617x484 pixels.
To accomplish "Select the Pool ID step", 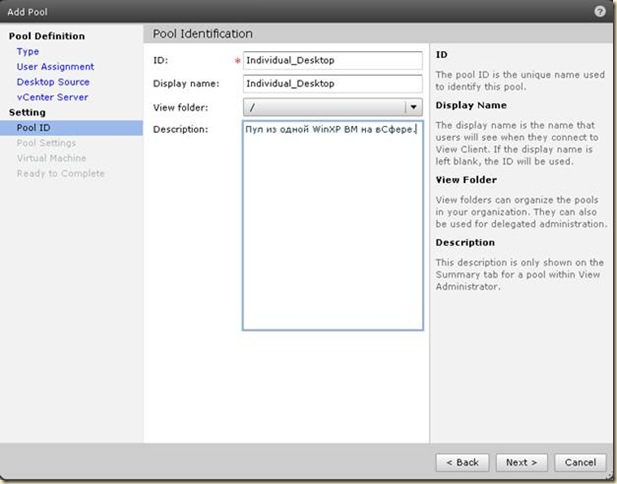I will coord(71,128).
